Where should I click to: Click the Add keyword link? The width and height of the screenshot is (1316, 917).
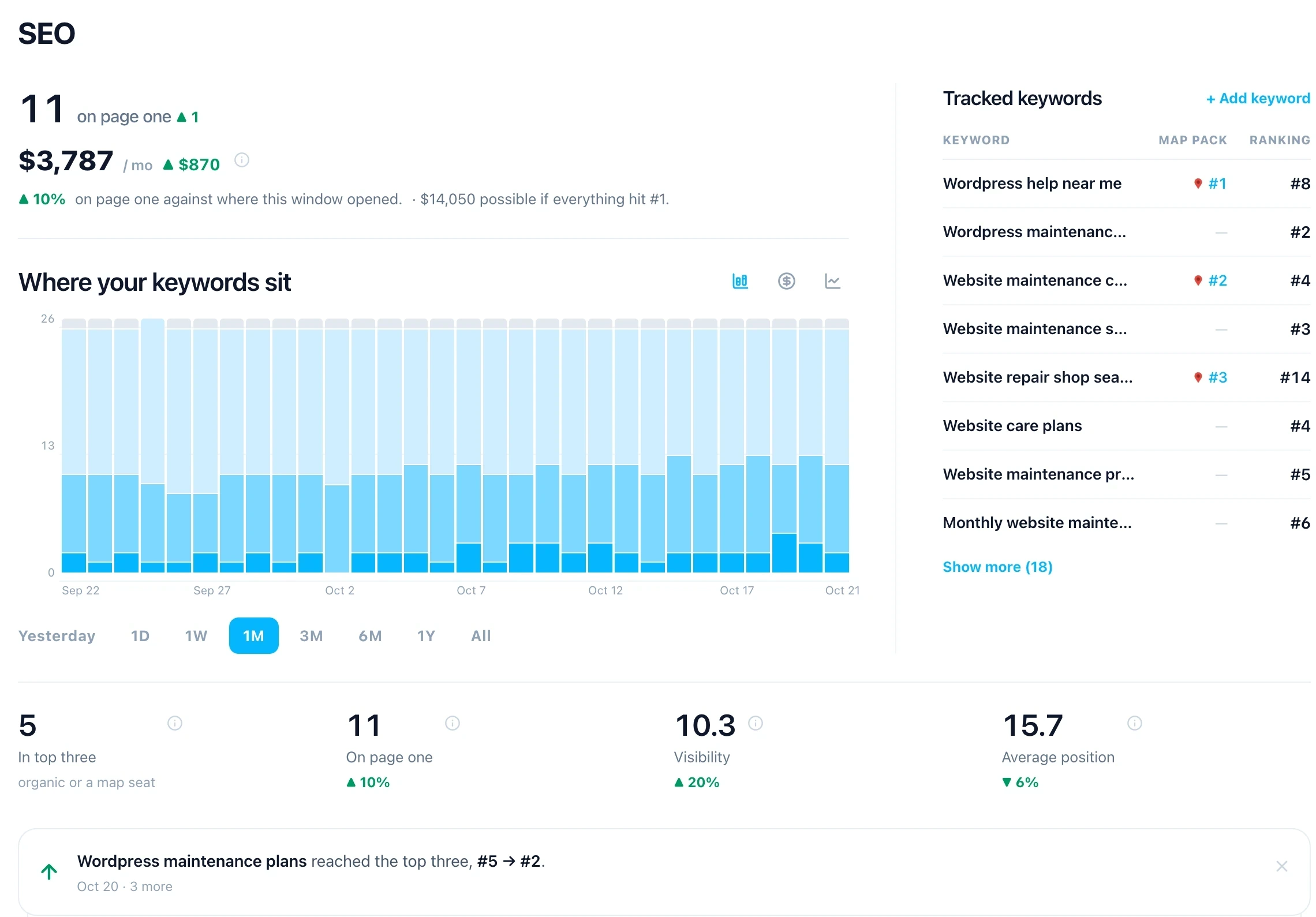tap(1258, 99)
